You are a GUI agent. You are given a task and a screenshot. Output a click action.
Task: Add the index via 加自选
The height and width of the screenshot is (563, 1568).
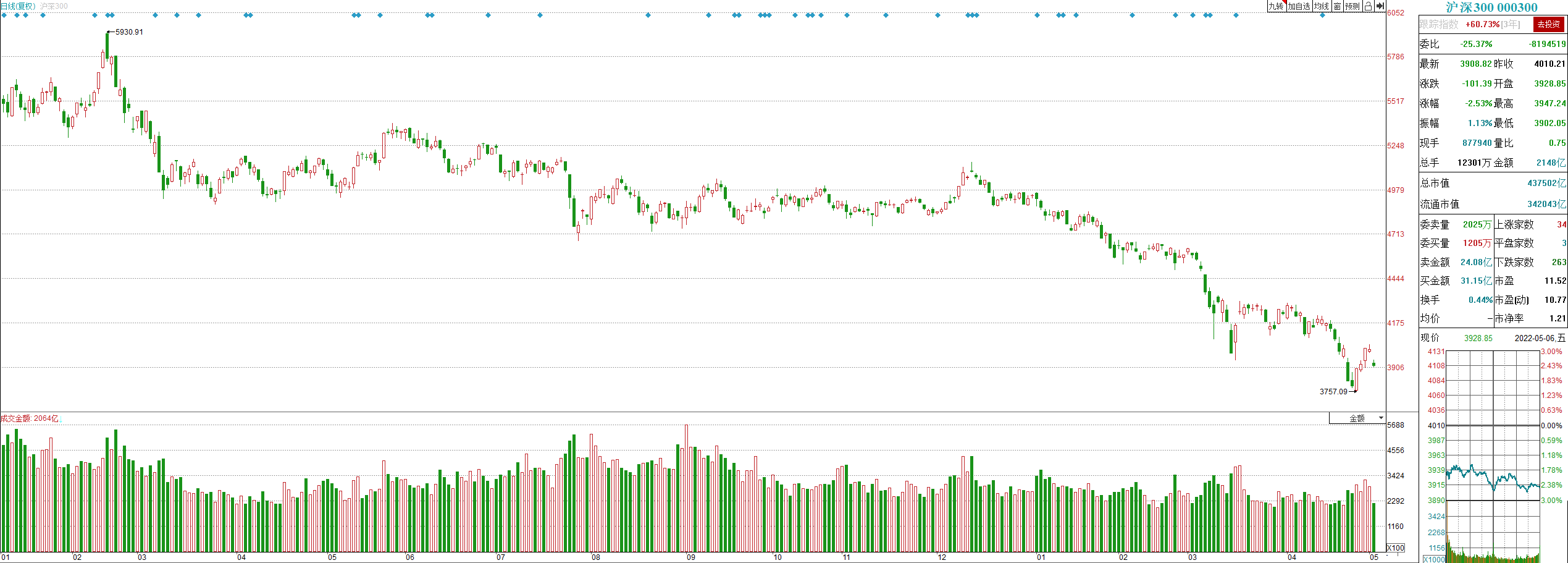coord(1299,6)
